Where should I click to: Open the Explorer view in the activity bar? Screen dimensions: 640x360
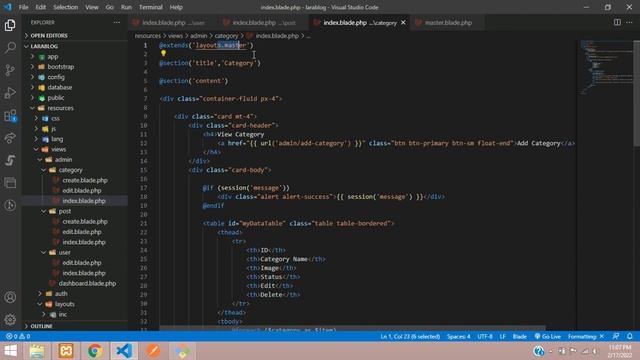(10, 25)
